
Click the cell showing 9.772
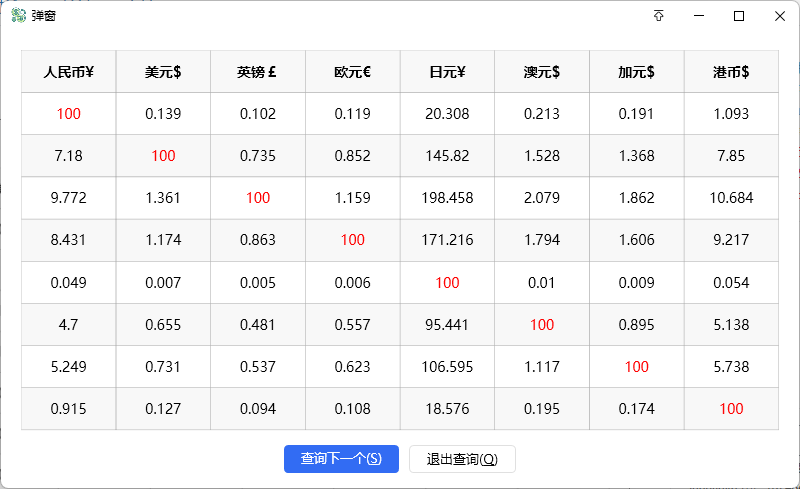pos(68,198)
